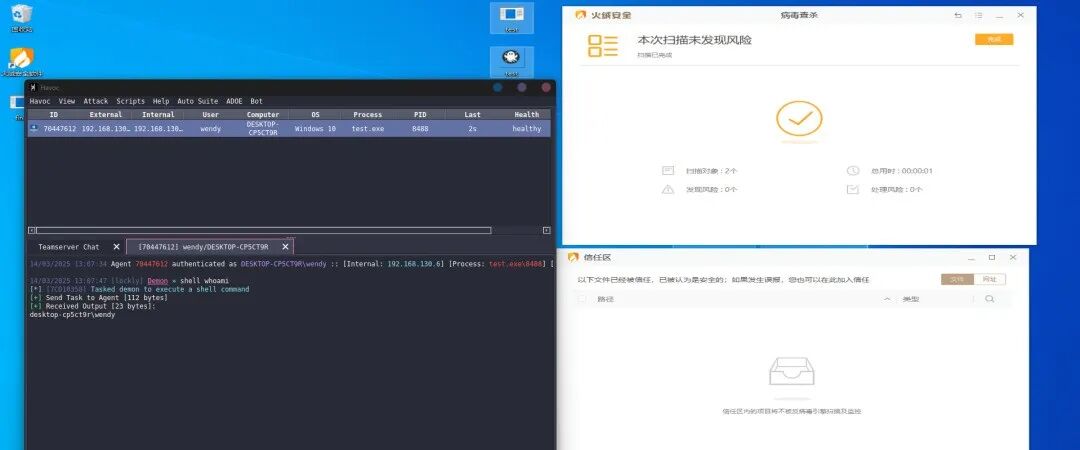The width and height of the screenshot is (1080, 450).
Task: Switch to the Teamserver Chat tab
Action: click(69, 247)
